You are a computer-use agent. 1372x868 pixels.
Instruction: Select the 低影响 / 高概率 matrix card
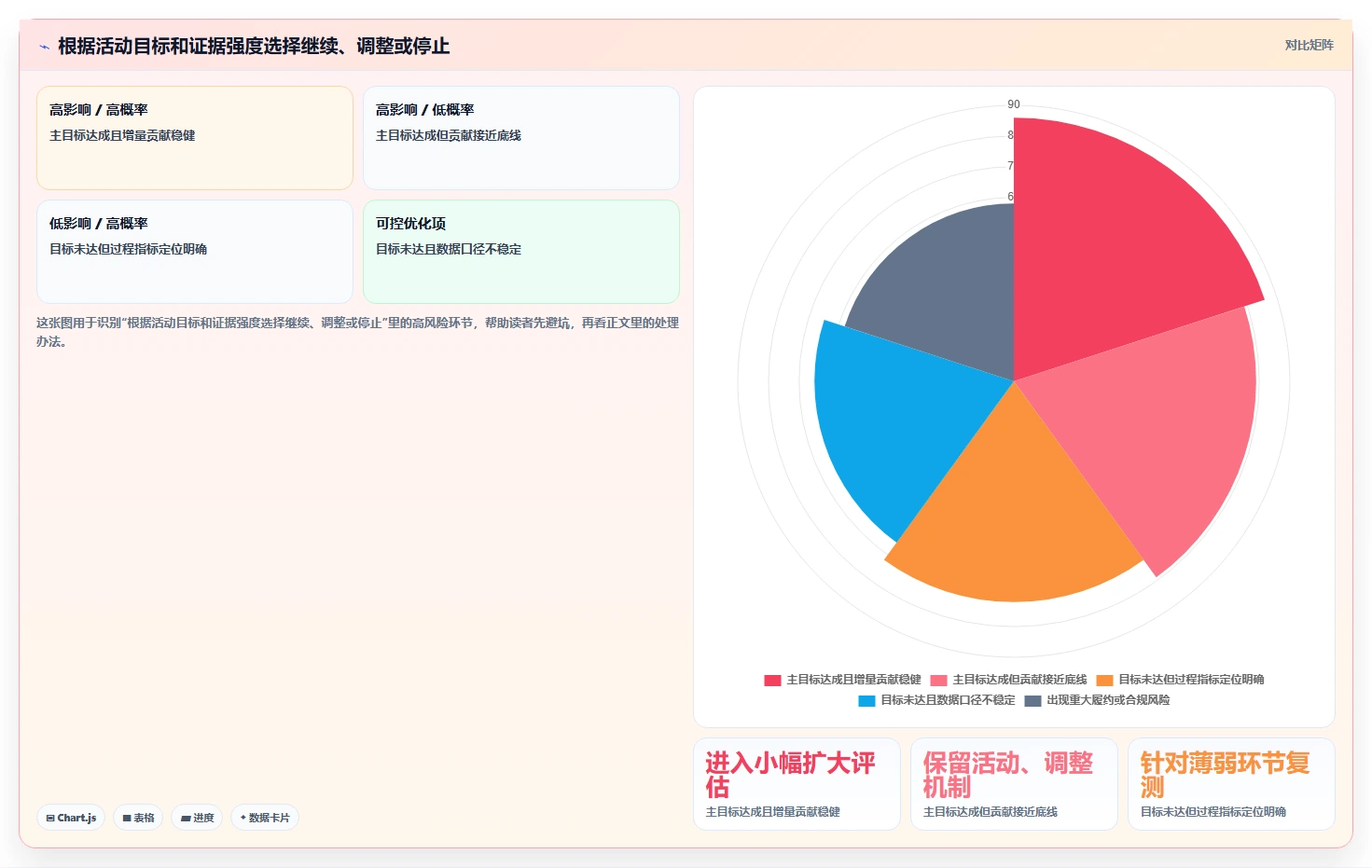click(195, 252)
